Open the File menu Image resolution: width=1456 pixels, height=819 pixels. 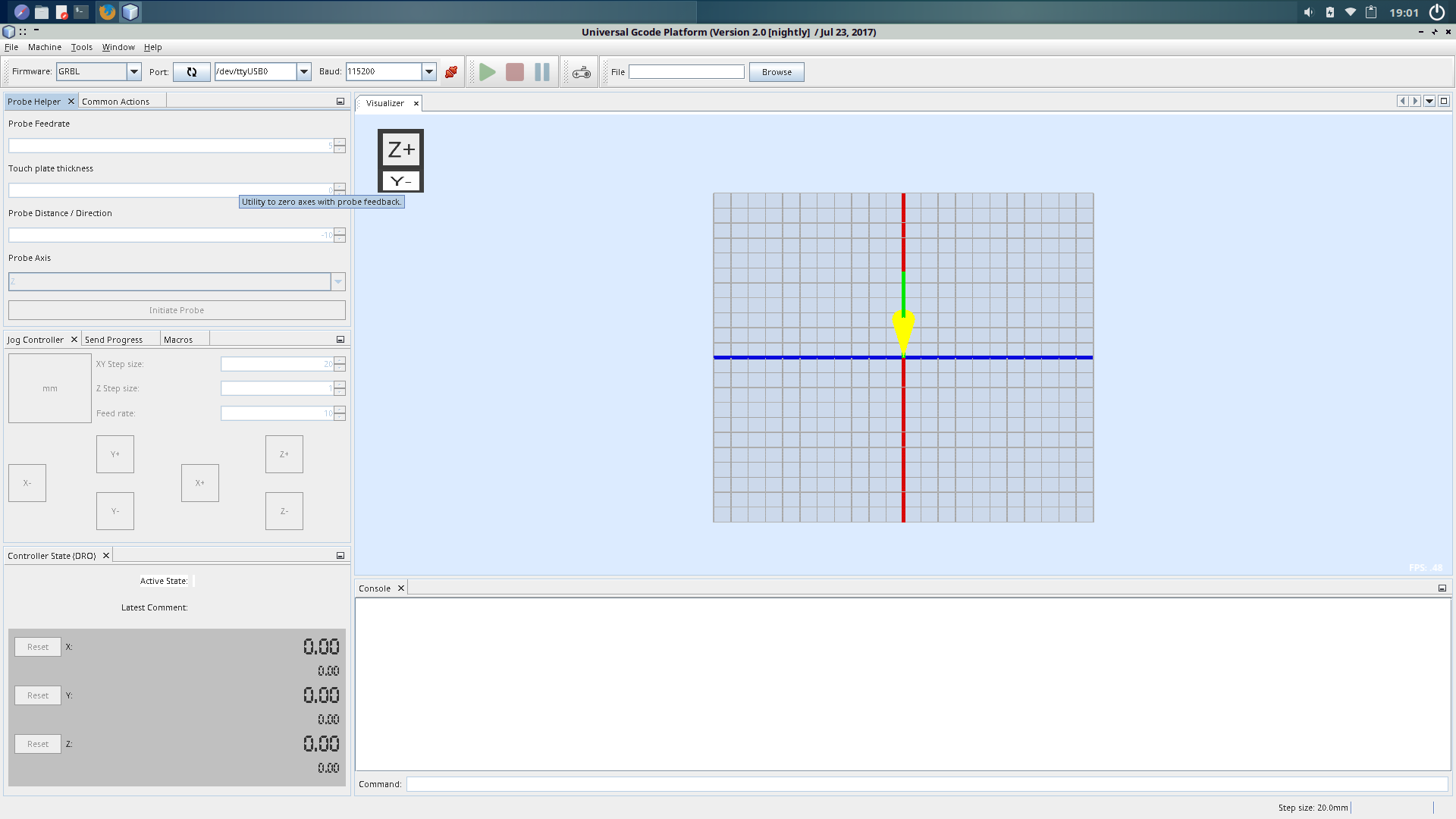(x=11, y=47)
